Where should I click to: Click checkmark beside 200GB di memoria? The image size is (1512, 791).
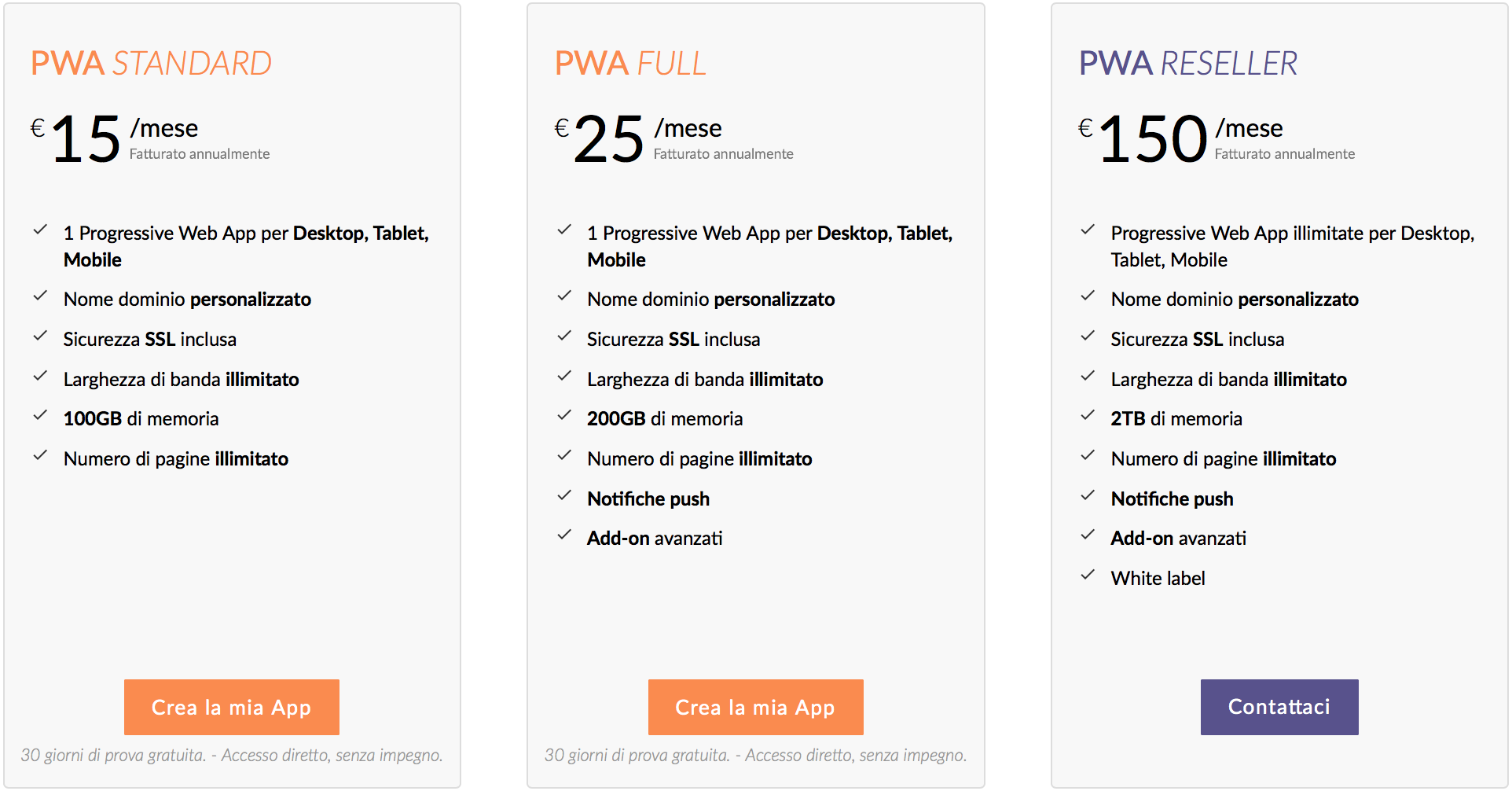pos(564,415)
